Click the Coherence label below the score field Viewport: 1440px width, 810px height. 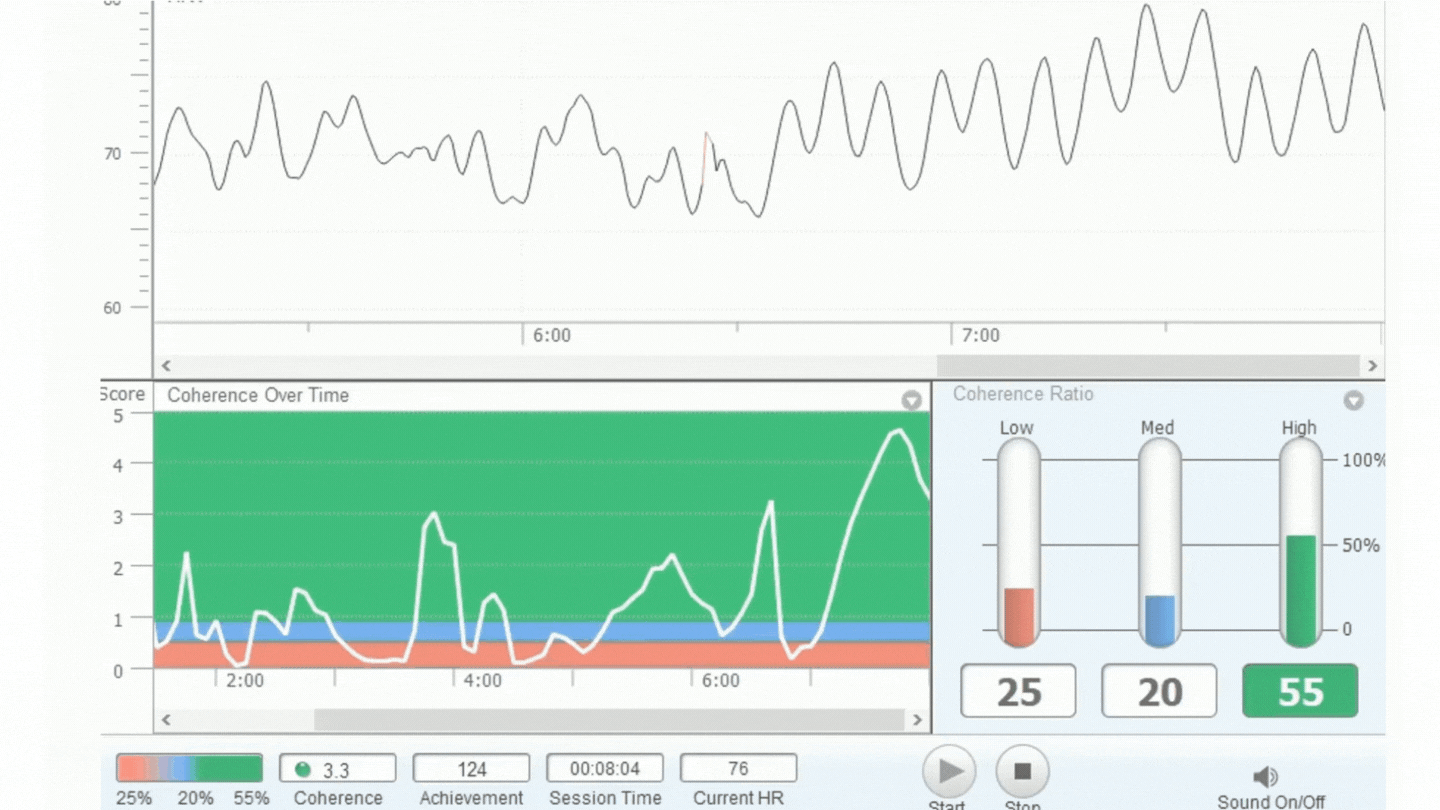click(338, 798)
